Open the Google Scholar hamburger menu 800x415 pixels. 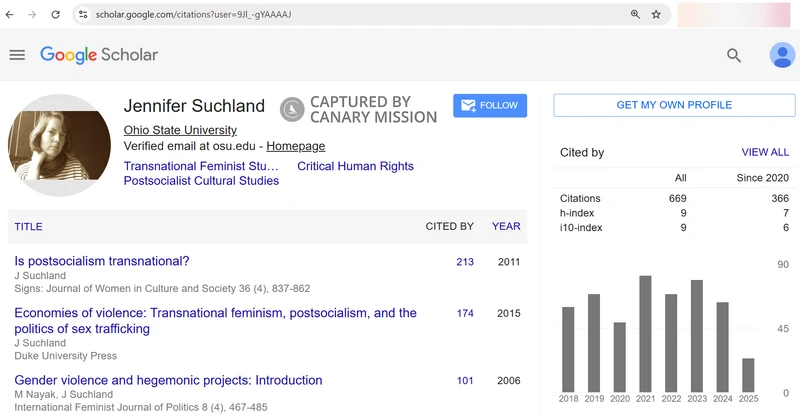click(17, 55)
